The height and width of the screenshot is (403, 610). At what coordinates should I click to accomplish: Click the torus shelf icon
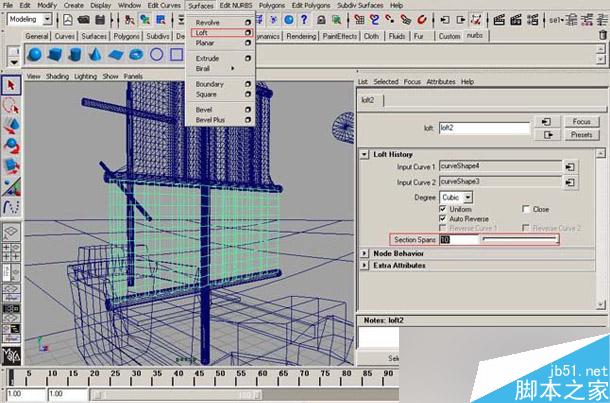136,54
